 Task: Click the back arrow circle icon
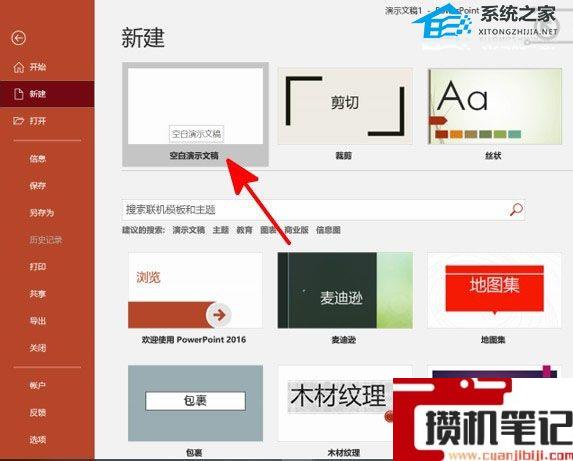[x=18, y=38]
